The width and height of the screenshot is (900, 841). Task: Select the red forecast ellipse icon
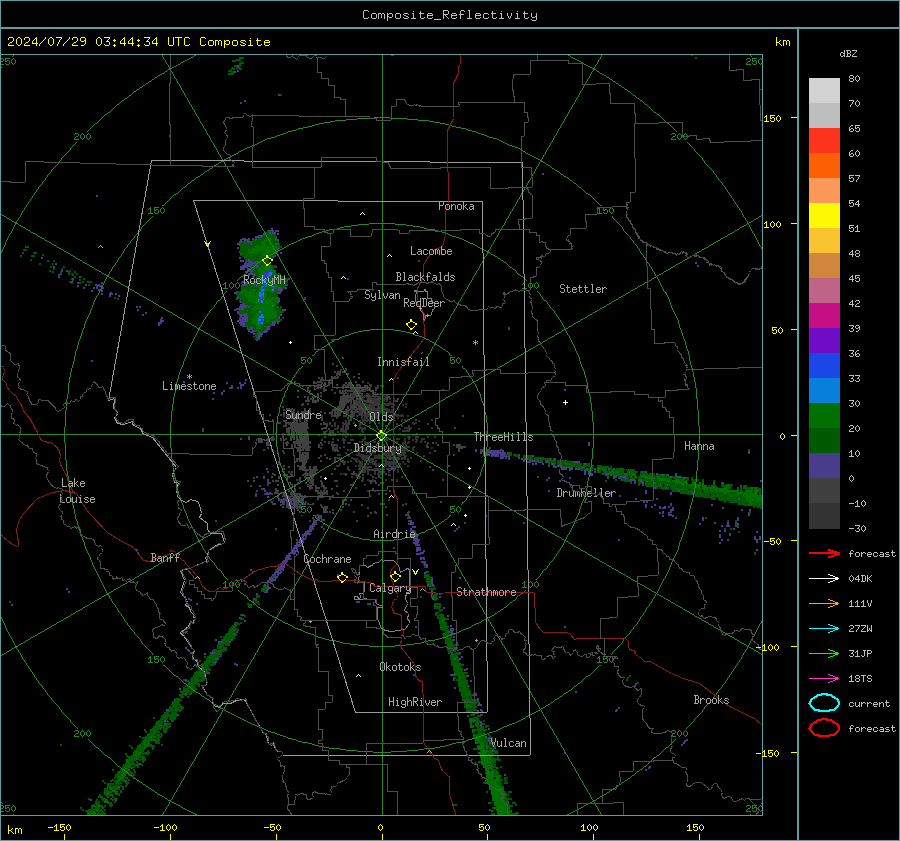coord(824,728)
